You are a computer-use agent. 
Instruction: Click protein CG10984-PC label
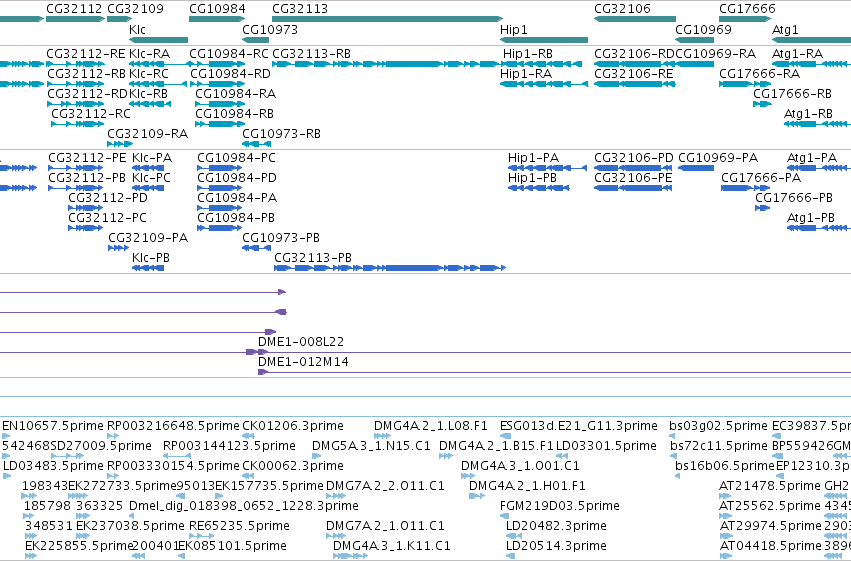point(236,158)
